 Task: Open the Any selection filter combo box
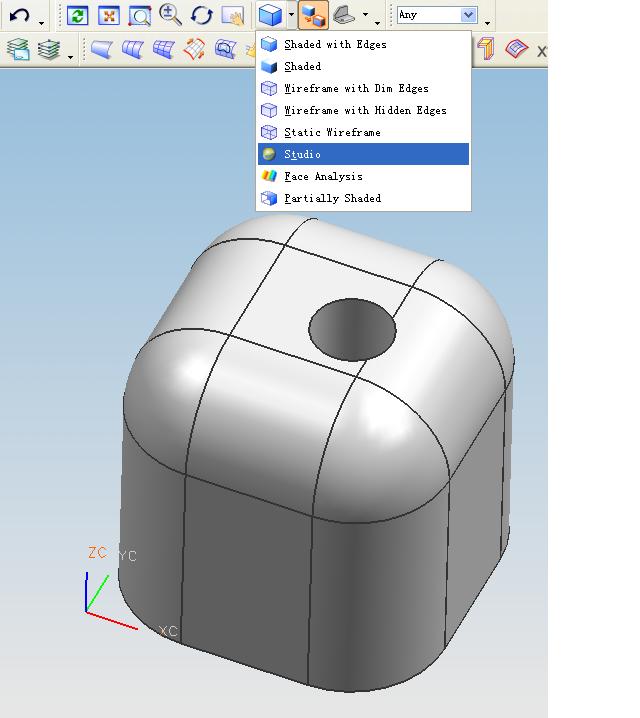[x=437, y=15]
